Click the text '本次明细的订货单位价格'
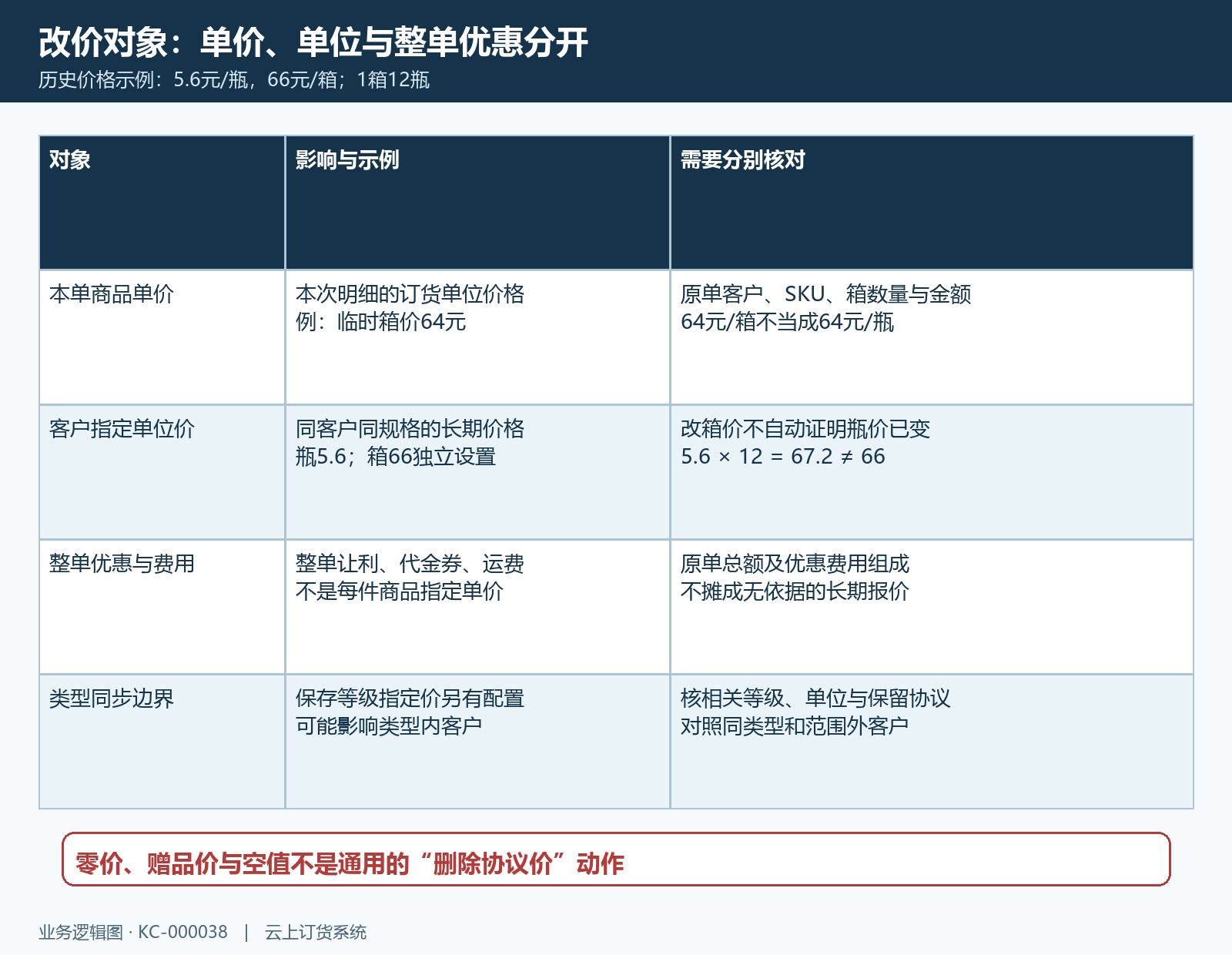Image resolution: width=1232 pixels, height=955 pixels. pyautogui.click(x=410, y=294)
